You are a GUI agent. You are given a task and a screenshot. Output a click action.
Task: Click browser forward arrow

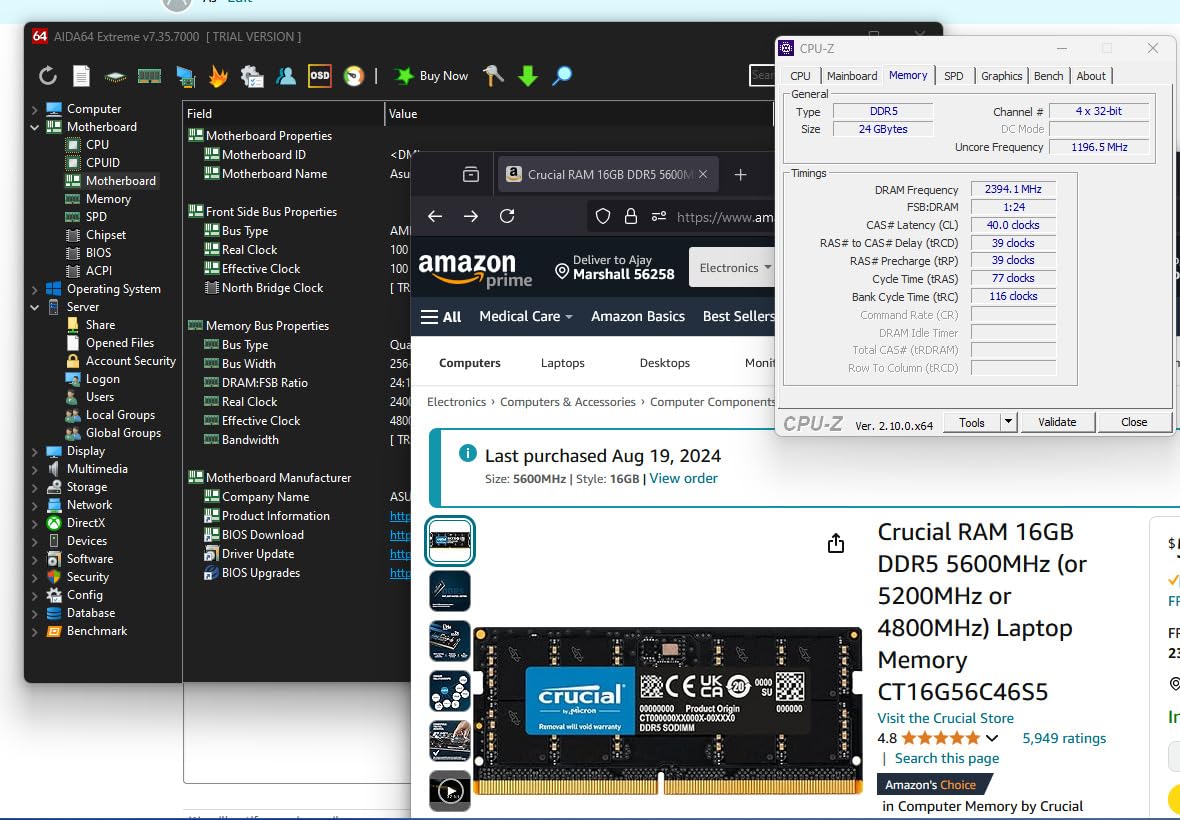click(471, 217)
